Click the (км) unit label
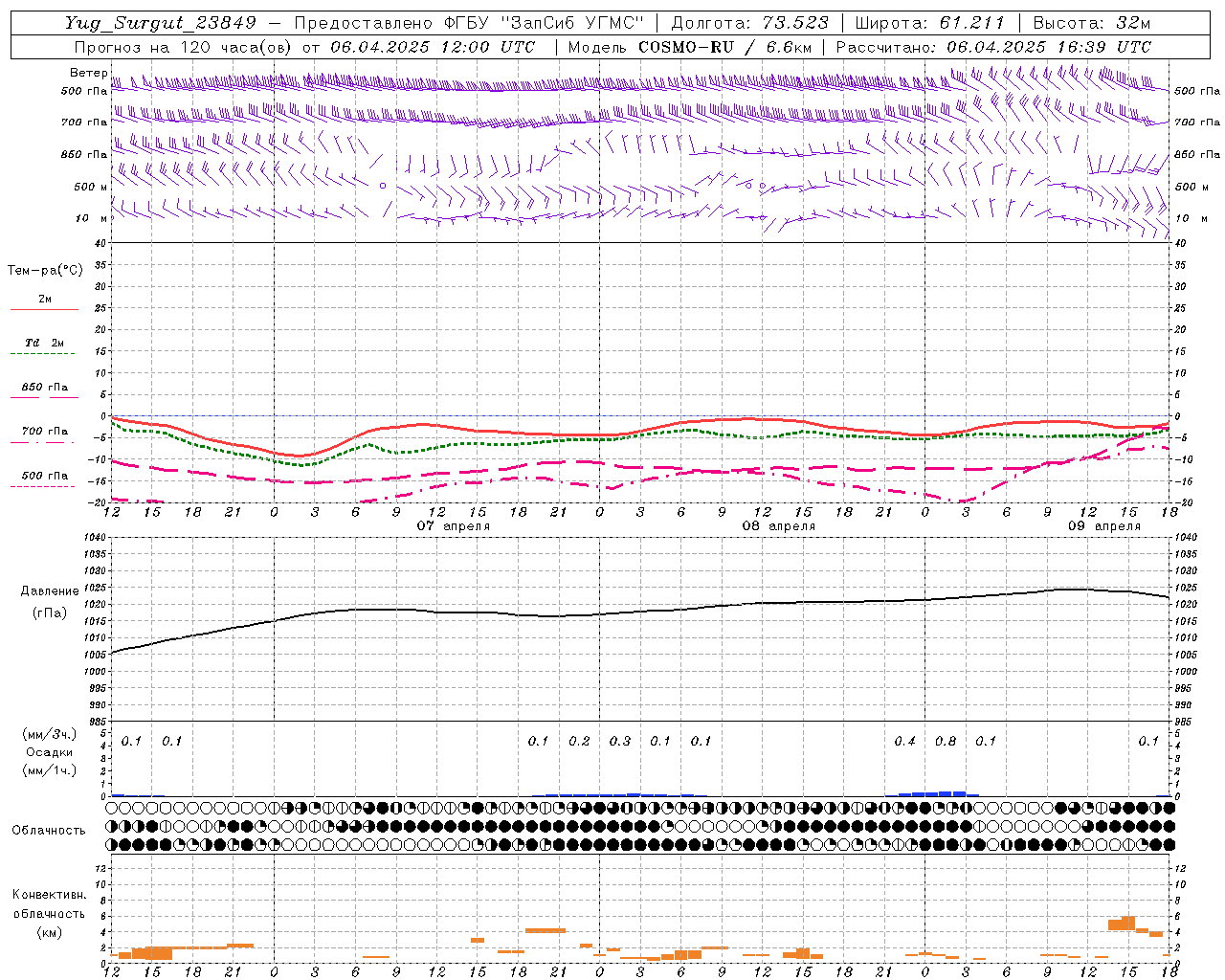 49,931
